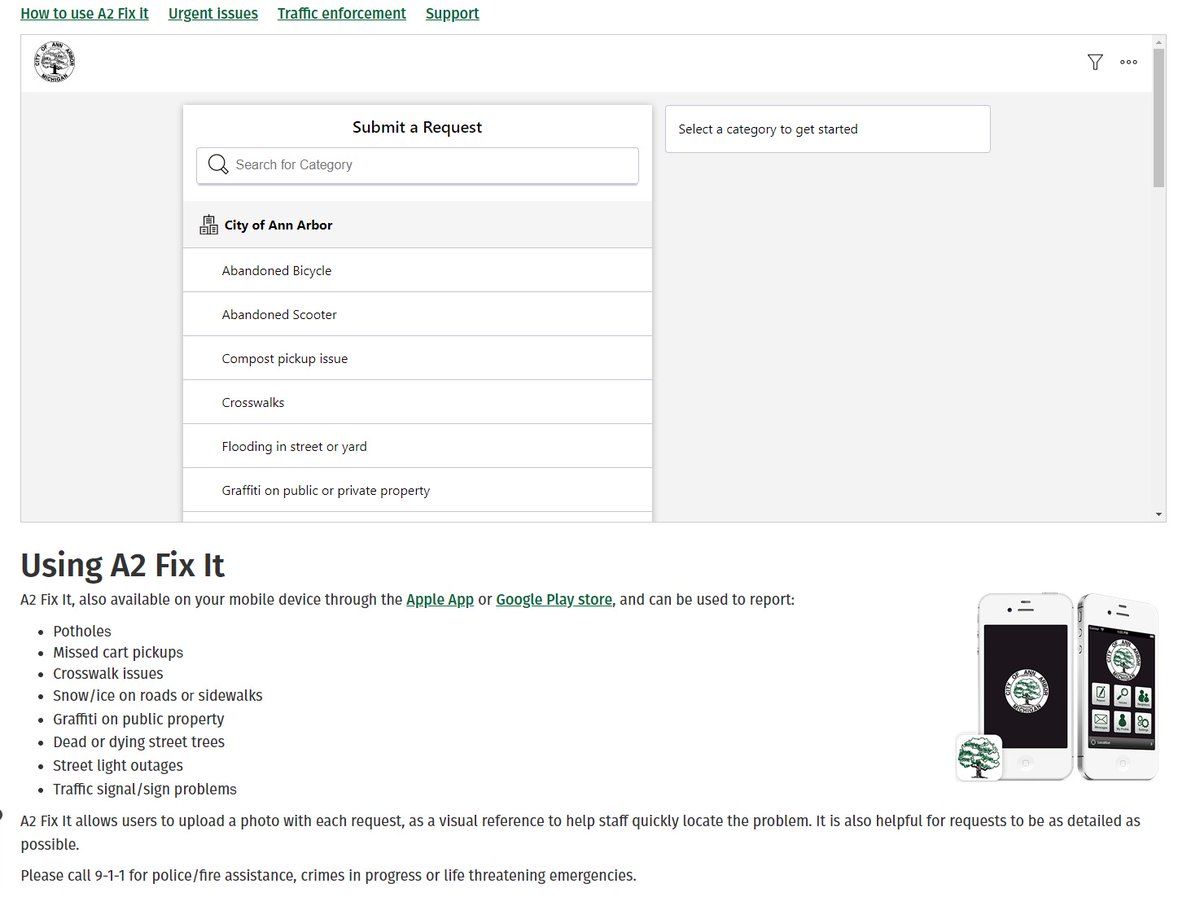Click the Missed cart pickups bullet
This screenshot has height=910, width=1200.
118,652
